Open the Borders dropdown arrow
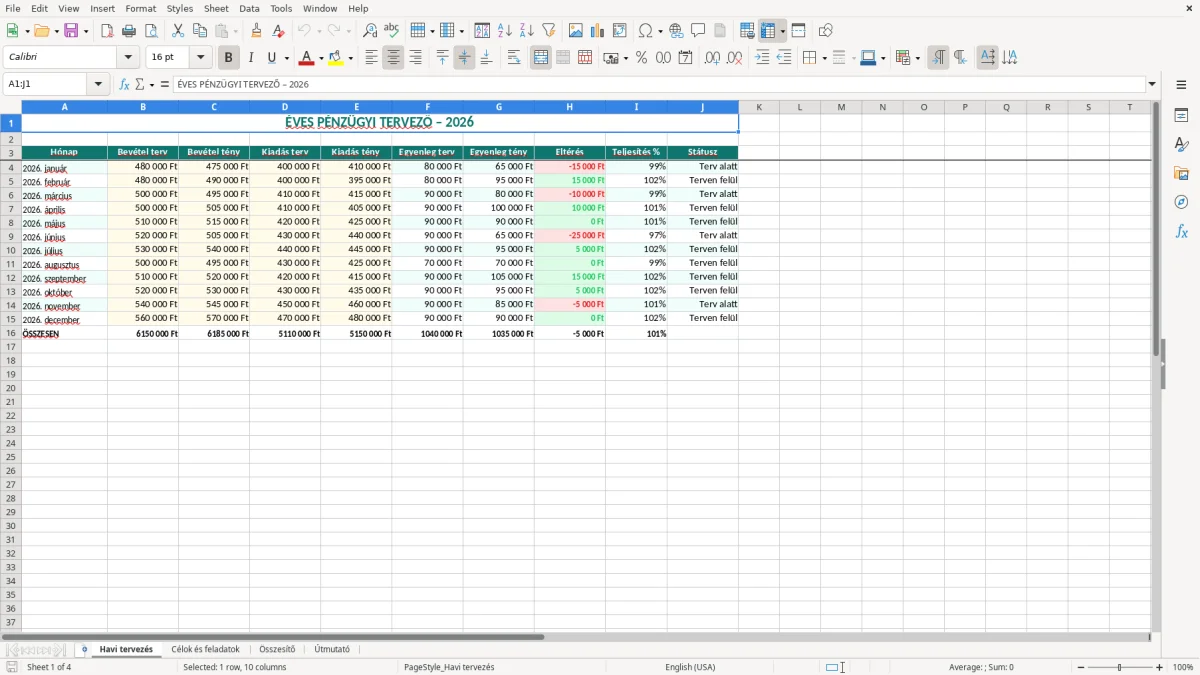This screenshot has width=1200, height=675. [x=824, y=58]
